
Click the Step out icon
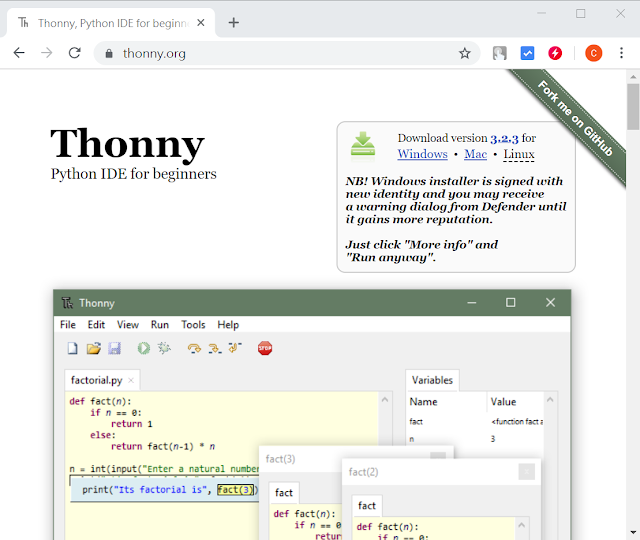click(x=235, y=347)
